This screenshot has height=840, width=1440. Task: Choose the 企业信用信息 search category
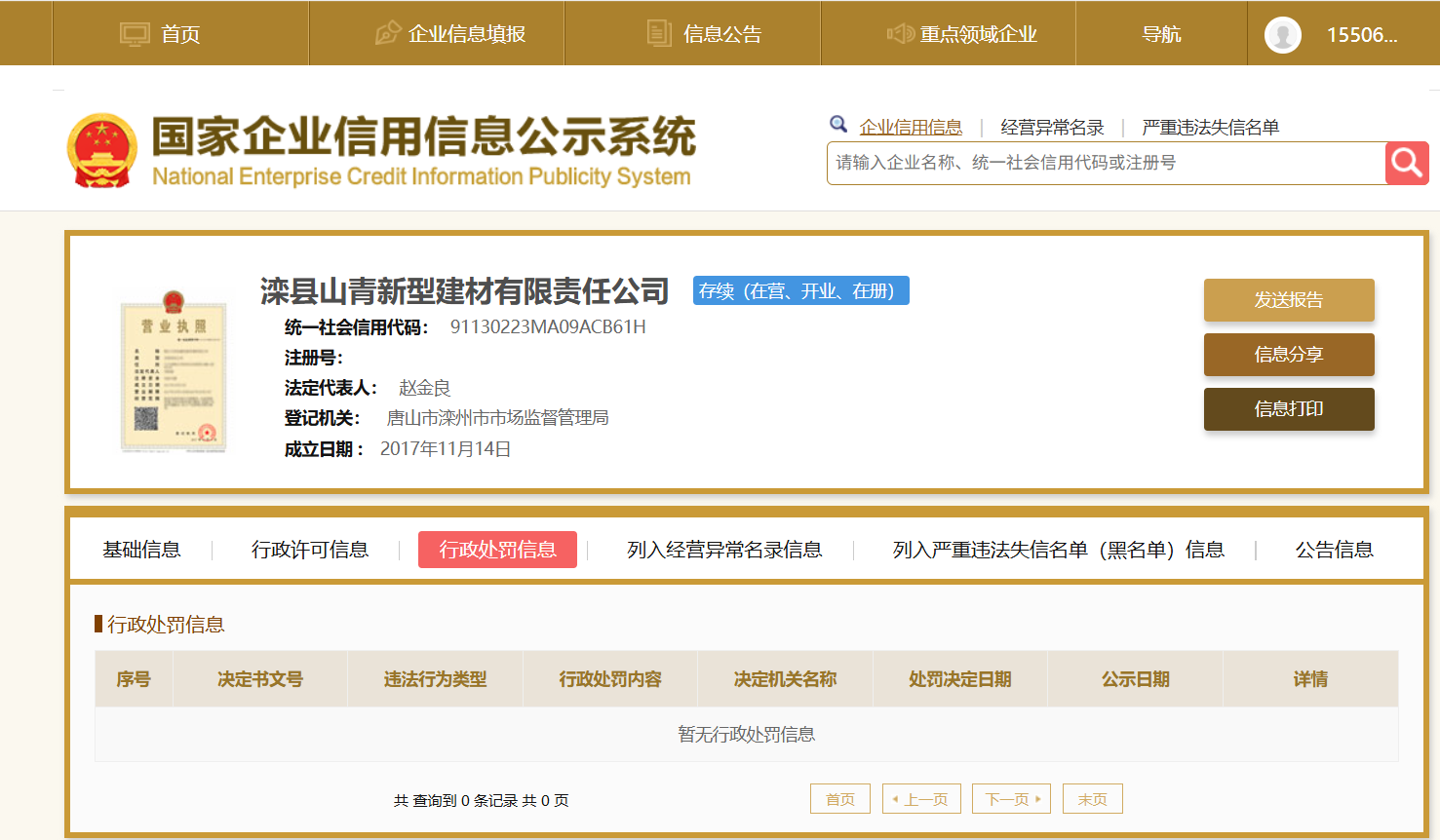[911, 128]
